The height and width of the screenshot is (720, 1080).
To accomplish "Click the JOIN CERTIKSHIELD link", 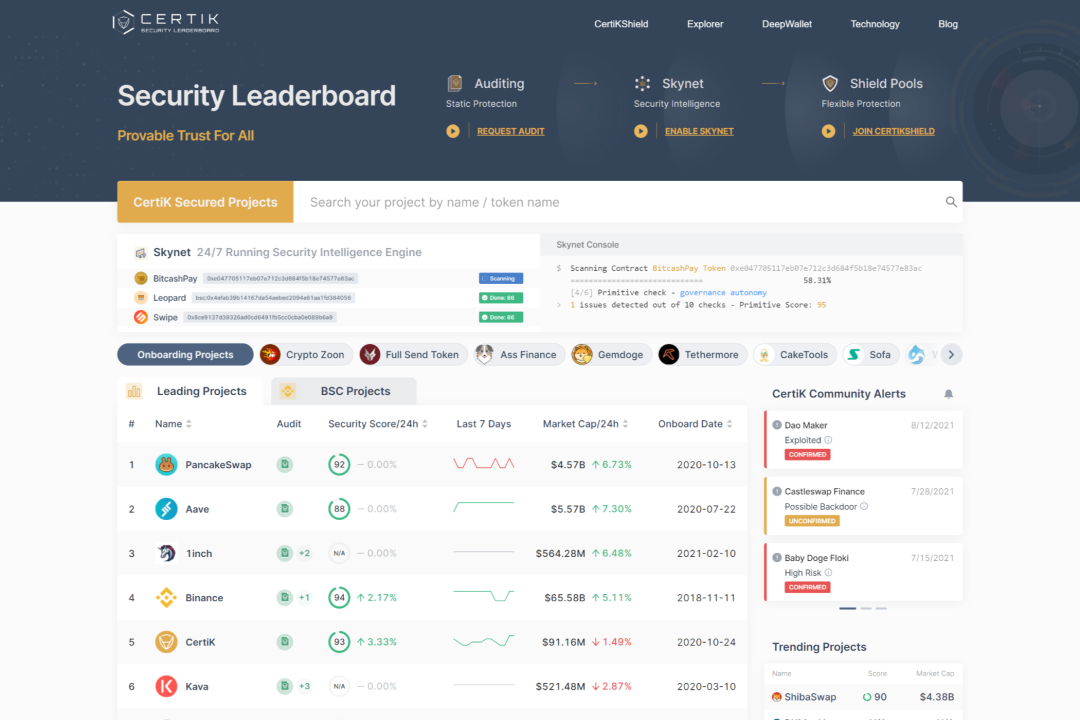I will [893, 131].
